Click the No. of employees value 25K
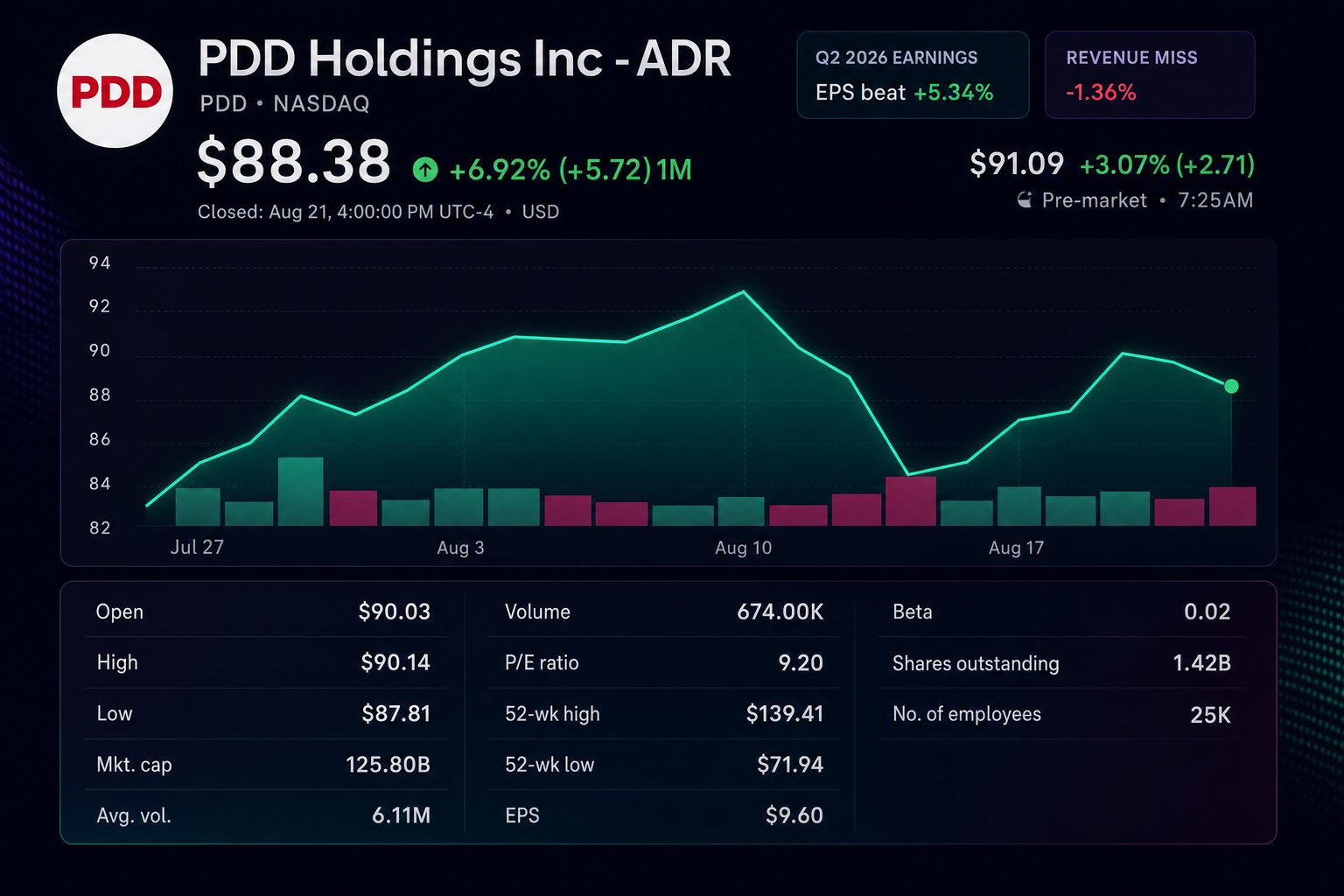The width and height of the screenshot is (1344, 896). click(x=1211, y=715)
